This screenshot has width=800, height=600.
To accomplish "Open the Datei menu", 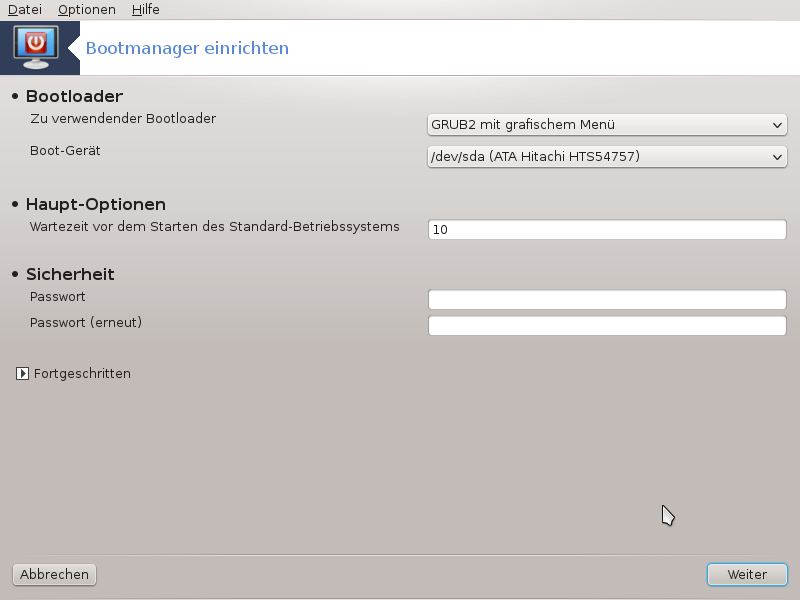I will tap(24, 9).
